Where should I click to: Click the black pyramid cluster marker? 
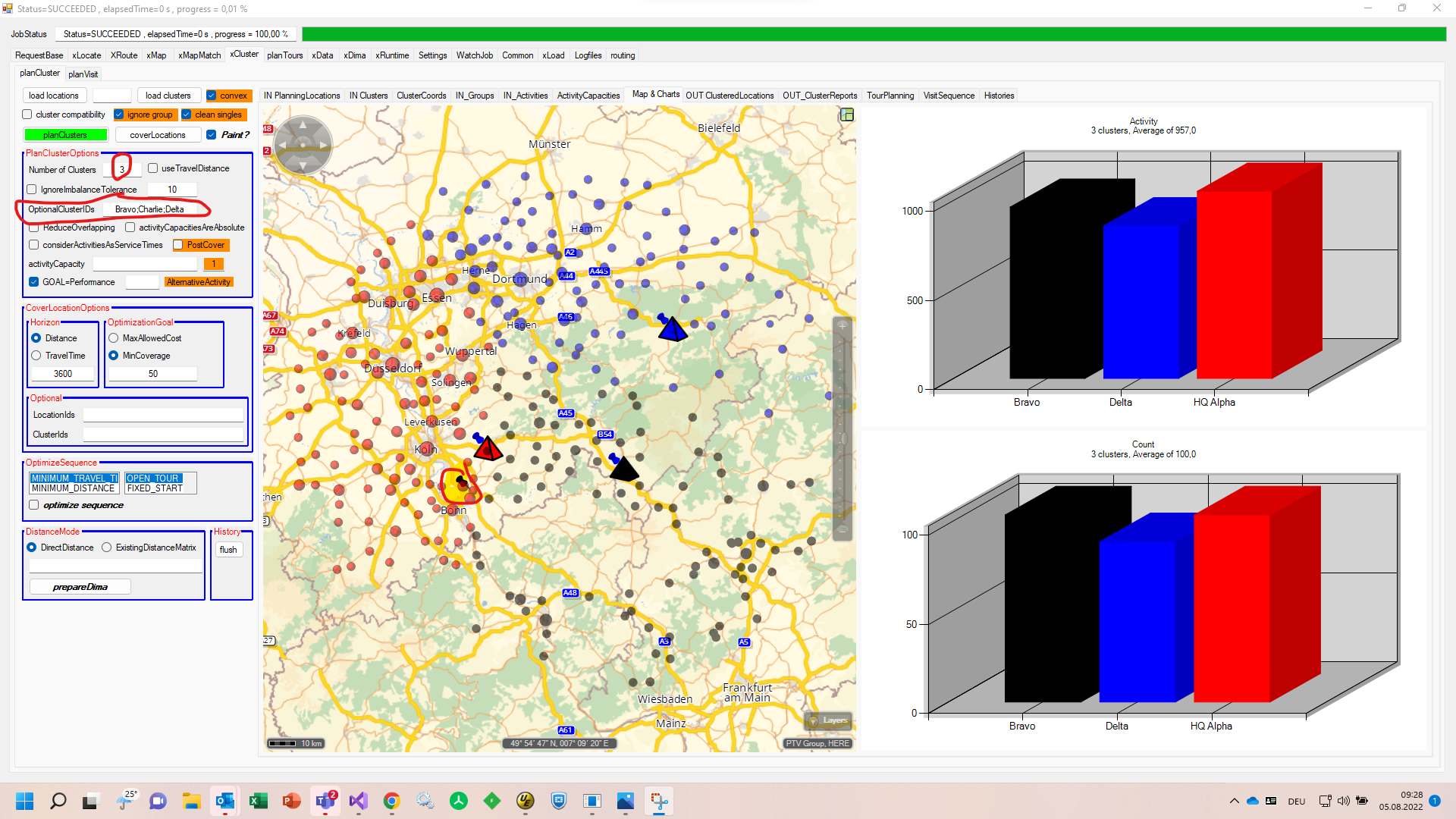point(624,469)
